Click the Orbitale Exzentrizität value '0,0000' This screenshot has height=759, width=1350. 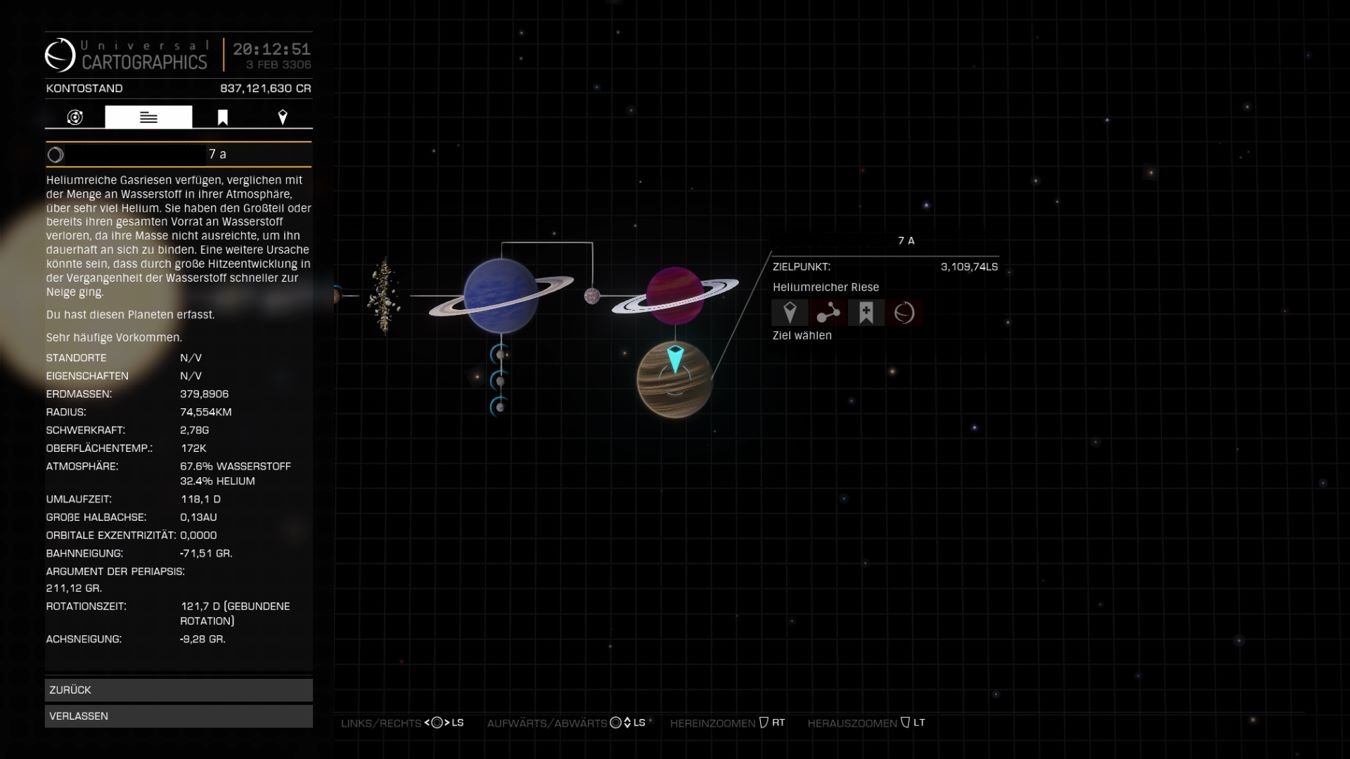[198, 535]
